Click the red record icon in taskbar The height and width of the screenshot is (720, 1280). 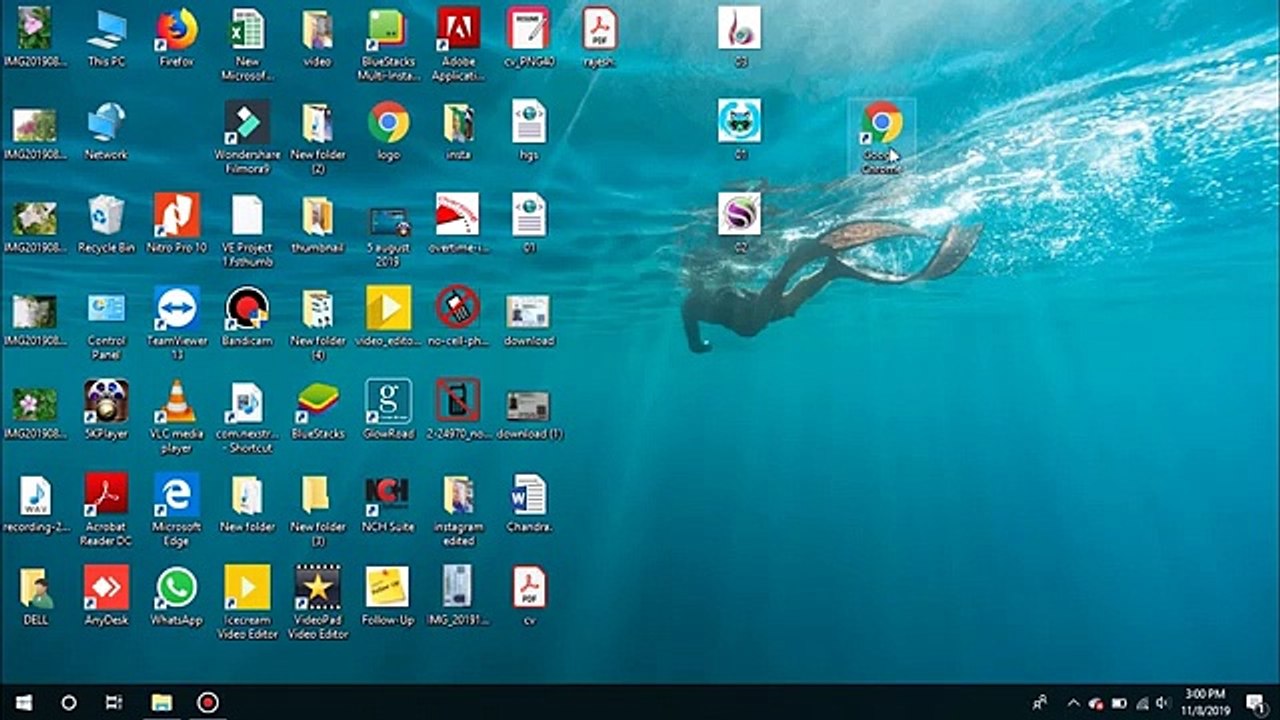pyautogui.click(x=208, y=702)
